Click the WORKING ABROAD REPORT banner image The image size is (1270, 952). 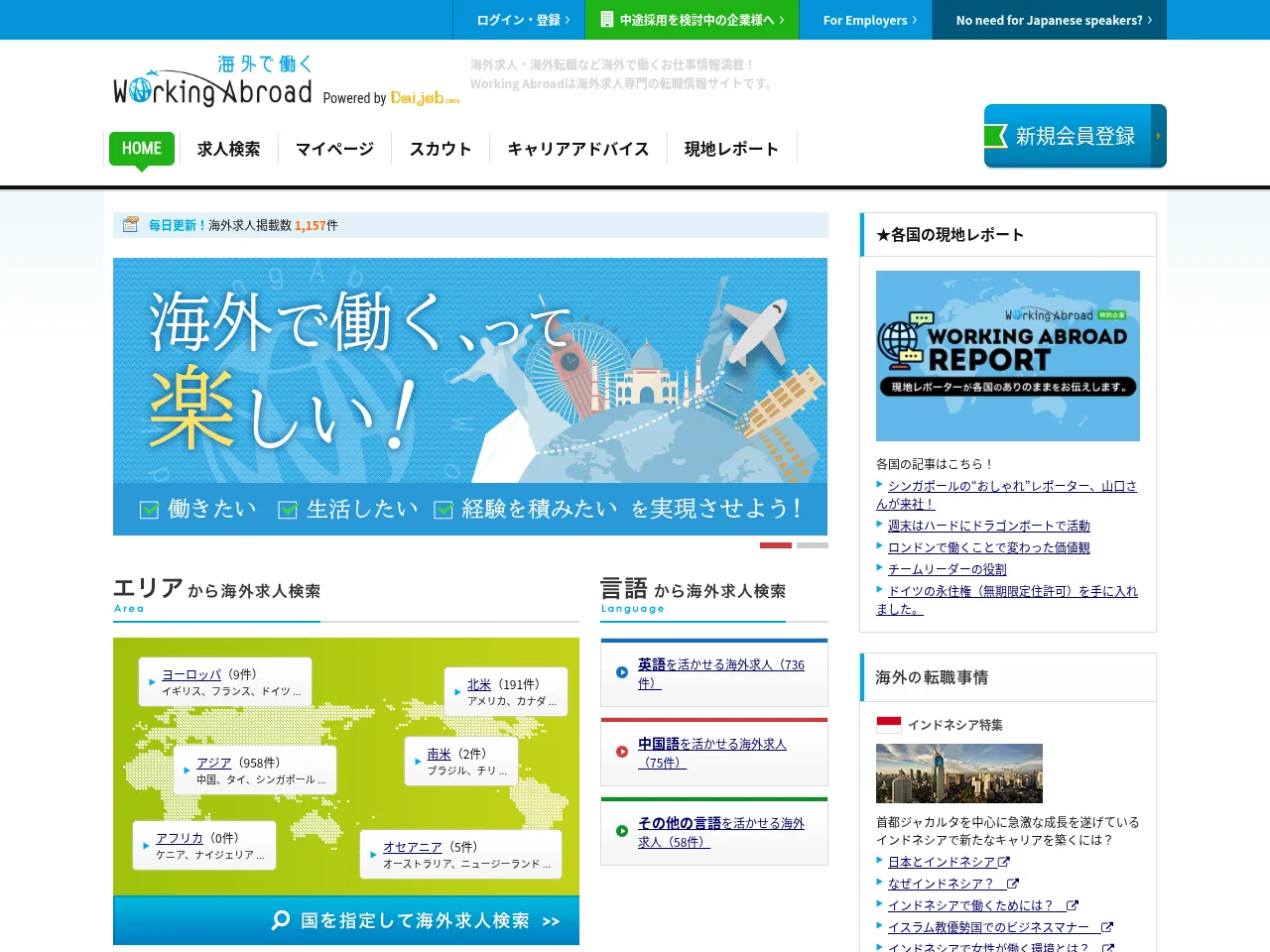1008,356
